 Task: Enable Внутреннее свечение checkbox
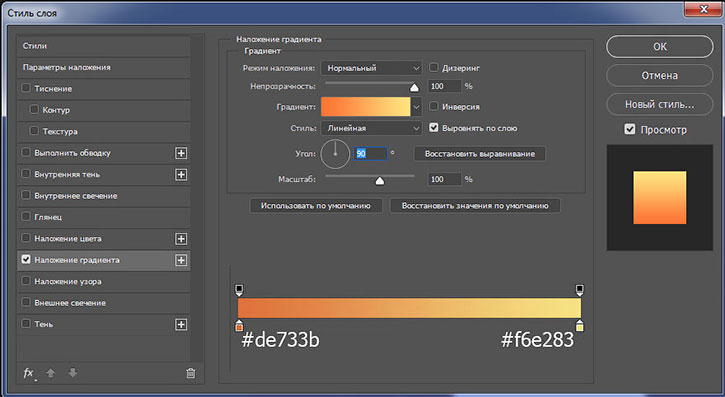point(26,195)
